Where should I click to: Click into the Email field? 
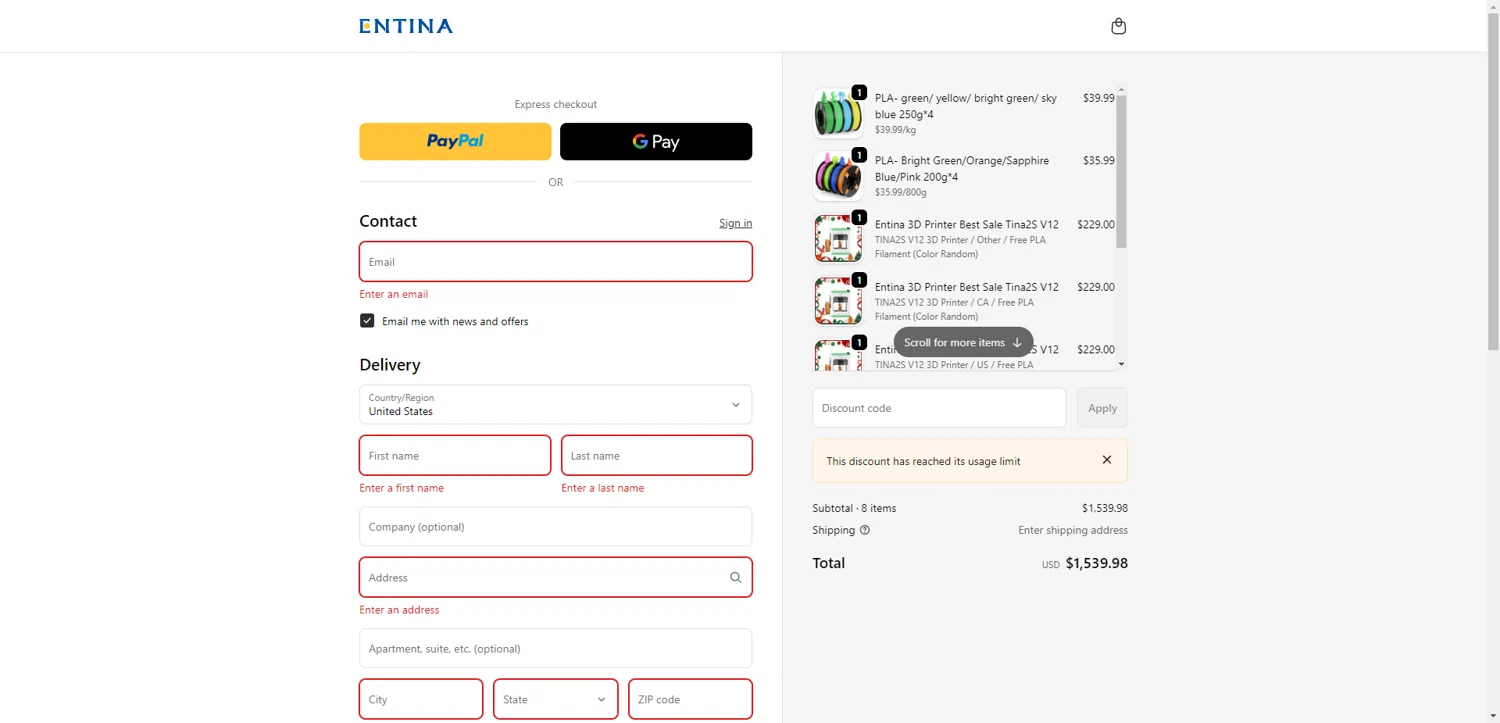tap(555, 262)
